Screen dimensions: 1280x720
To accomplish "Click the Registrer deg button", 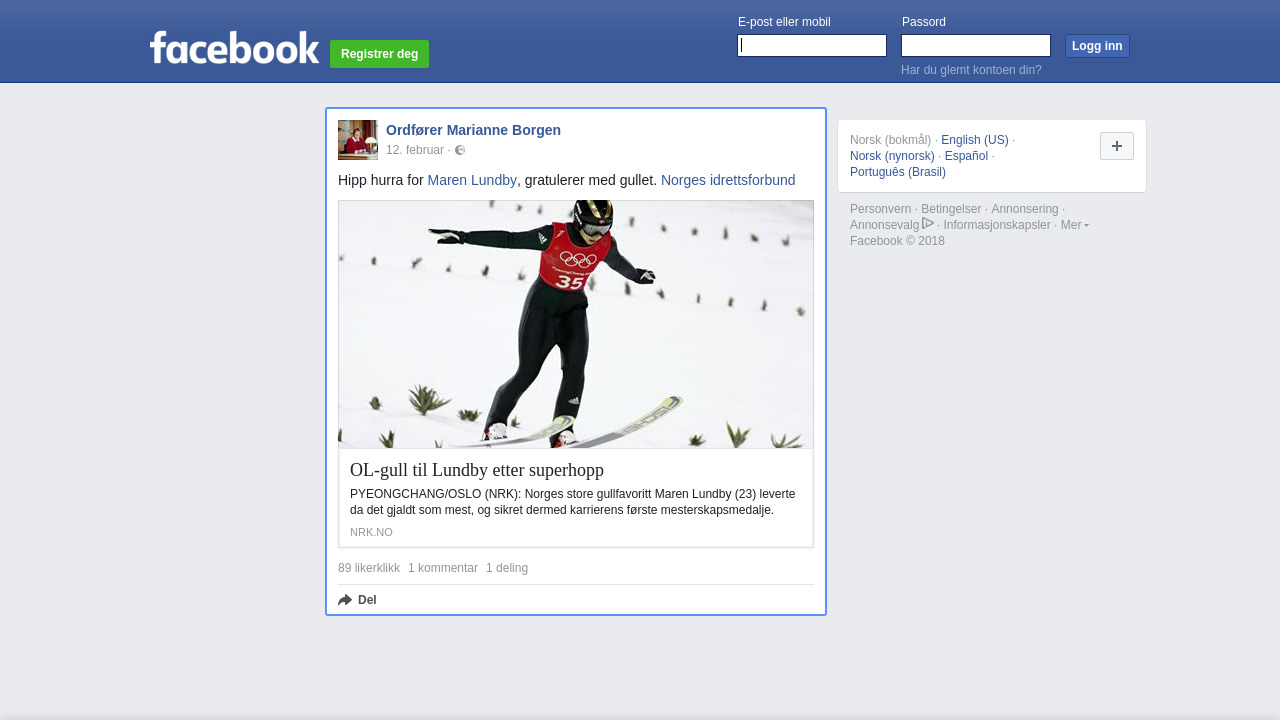I will [x=379, y=54].
